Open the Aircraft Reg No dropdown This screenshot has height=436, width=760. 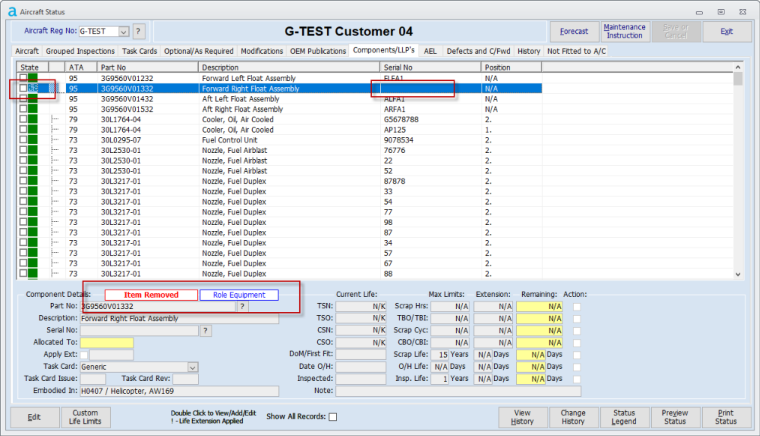[x=123, y=32]
